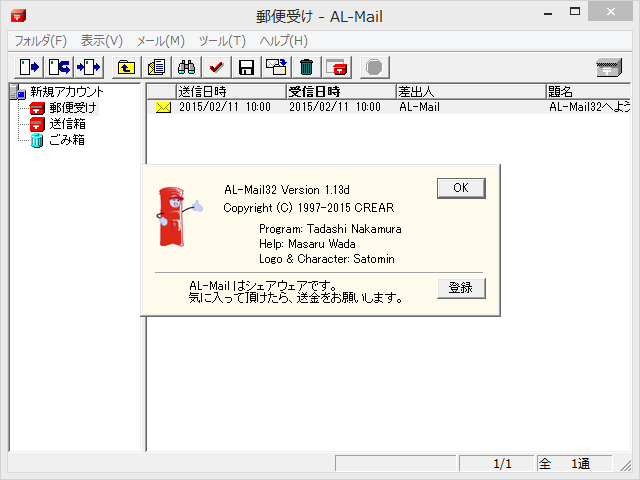Click OK in the about dialog
Image resolution: width=640 pixels, height=480 pixels.
[461, 188]
